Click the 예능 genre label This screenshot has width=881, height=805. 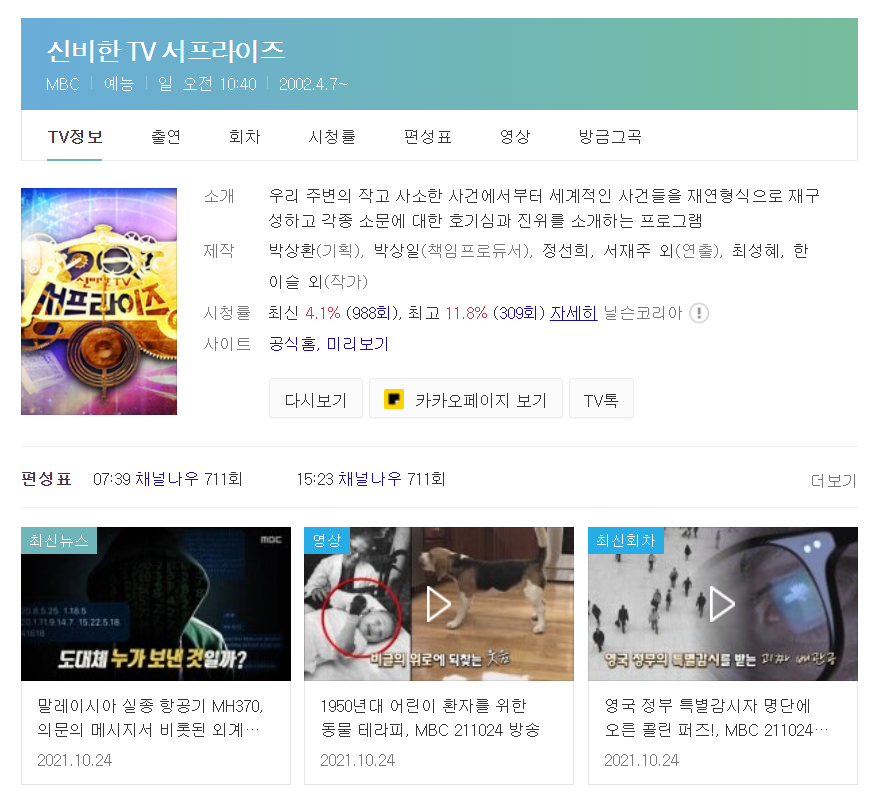(119, 84)
